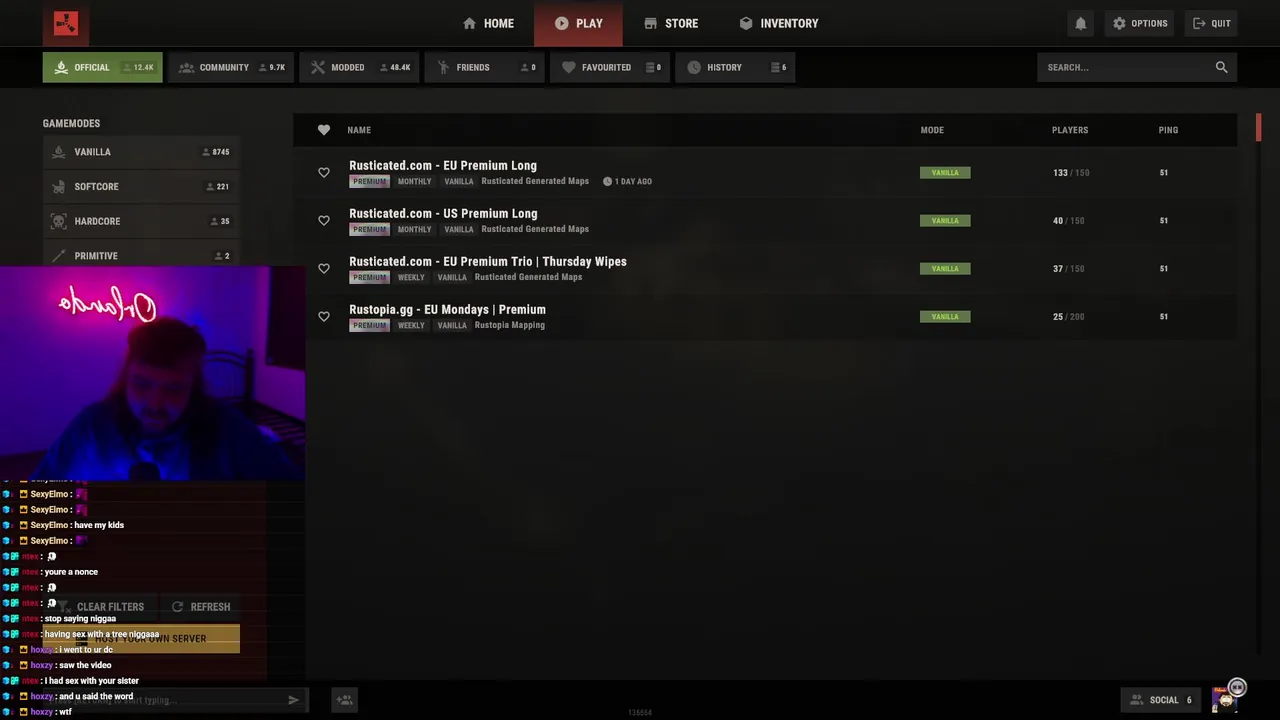This screenshot has width=1280, height=720.
Task: Favourite Rusticated.com EU Premium Long server
Action: [324, 173]
